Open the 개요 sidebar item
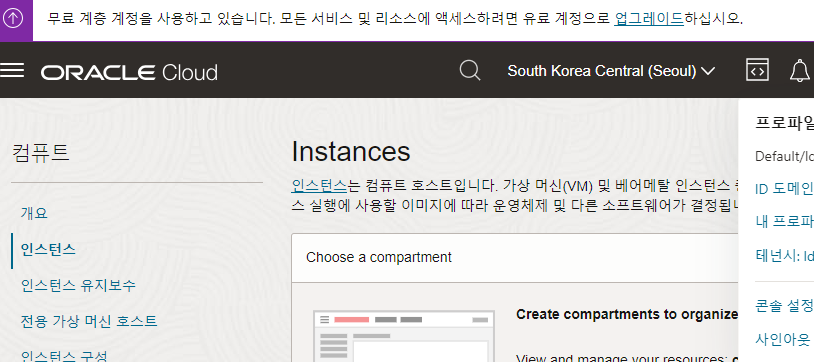This screenshot has width=814, height=362. 34,213
